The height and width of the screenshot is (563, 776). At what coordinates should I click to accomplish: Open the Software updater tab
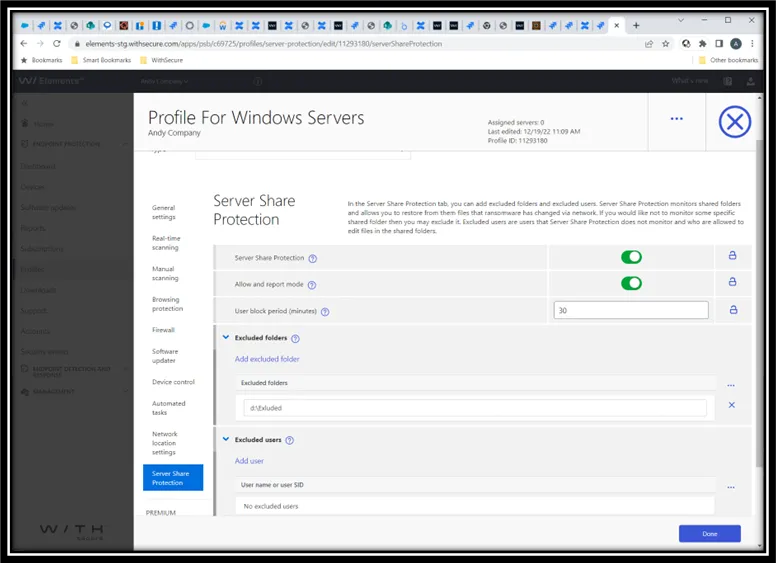point(165,356)
